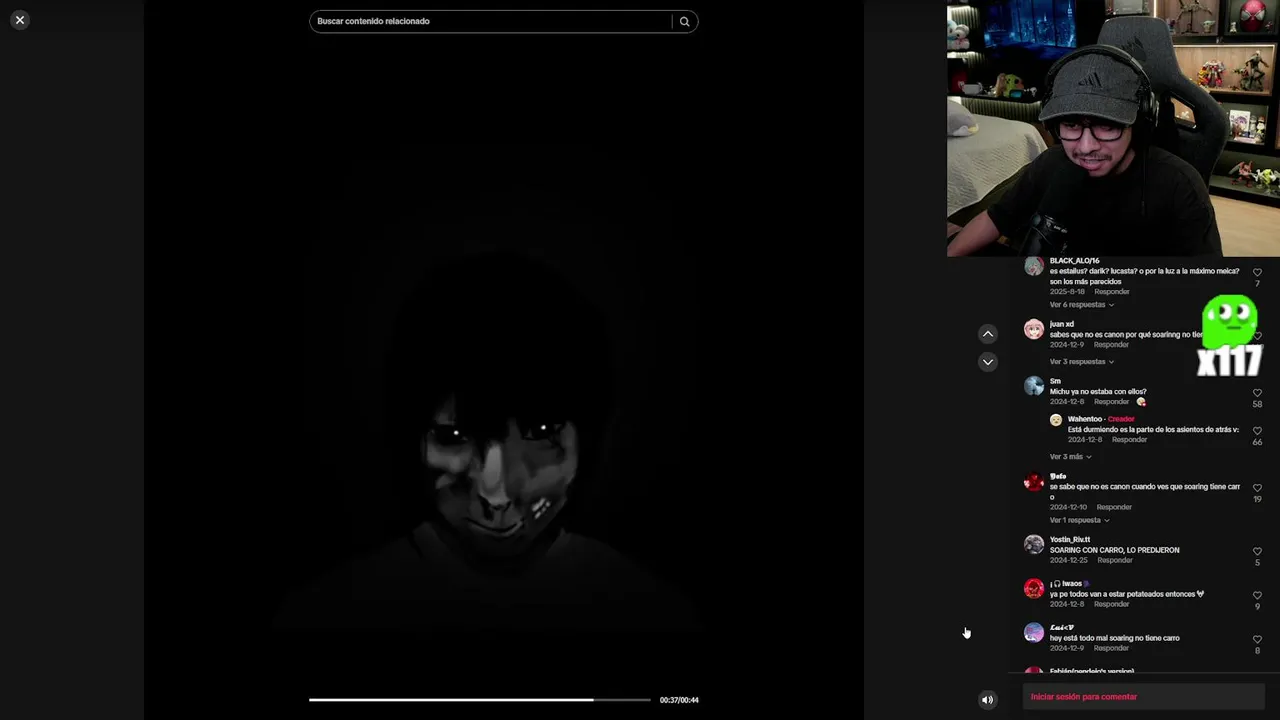Viewport: 1280px width, 720px height.
Task: Like Lui<V's comment with 8 likes
Action: point(1257,639)
